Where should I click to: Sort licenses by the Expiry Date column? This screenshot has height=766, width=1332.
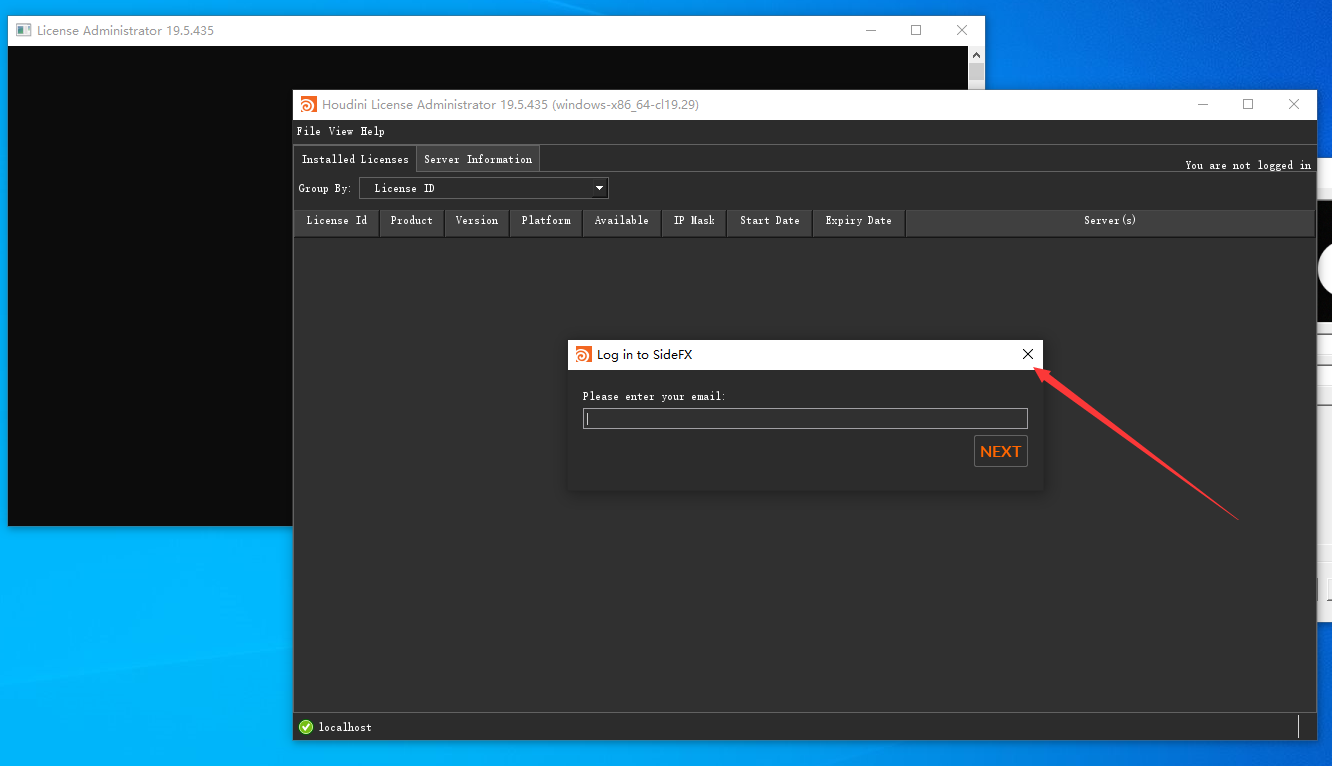click(858, 221)
